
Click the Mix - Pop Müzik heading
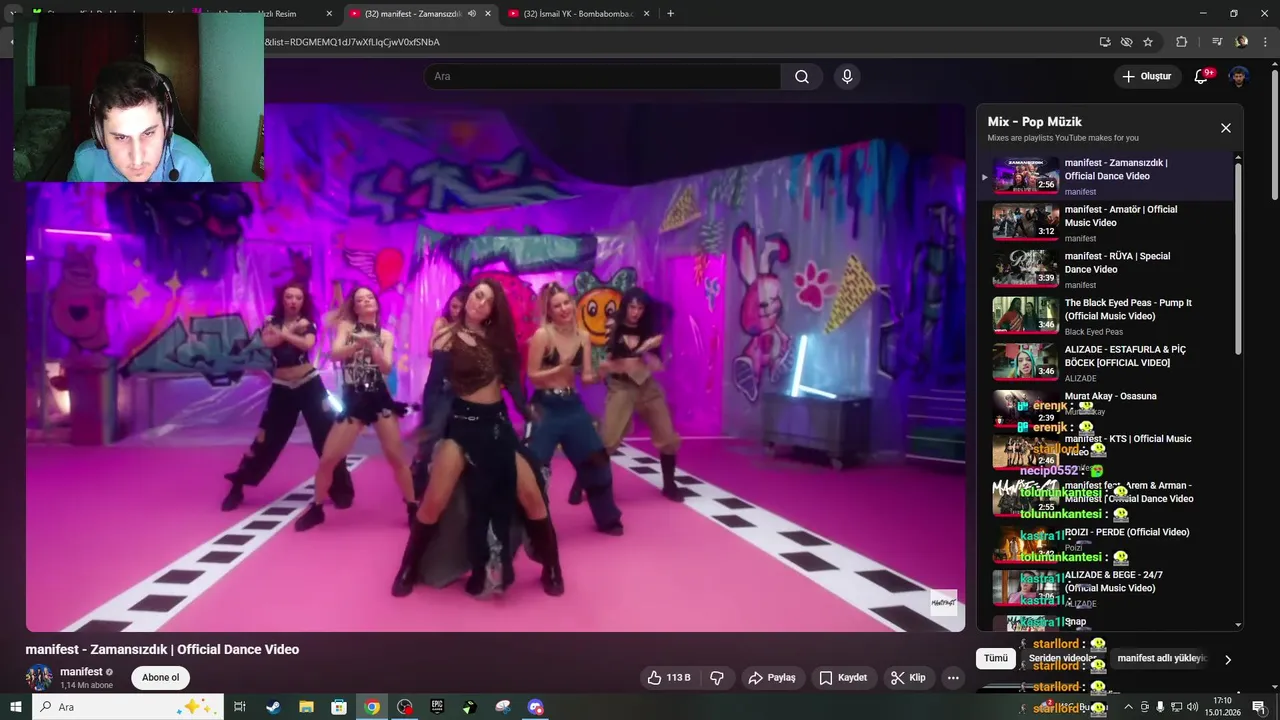pos(1034,122)
